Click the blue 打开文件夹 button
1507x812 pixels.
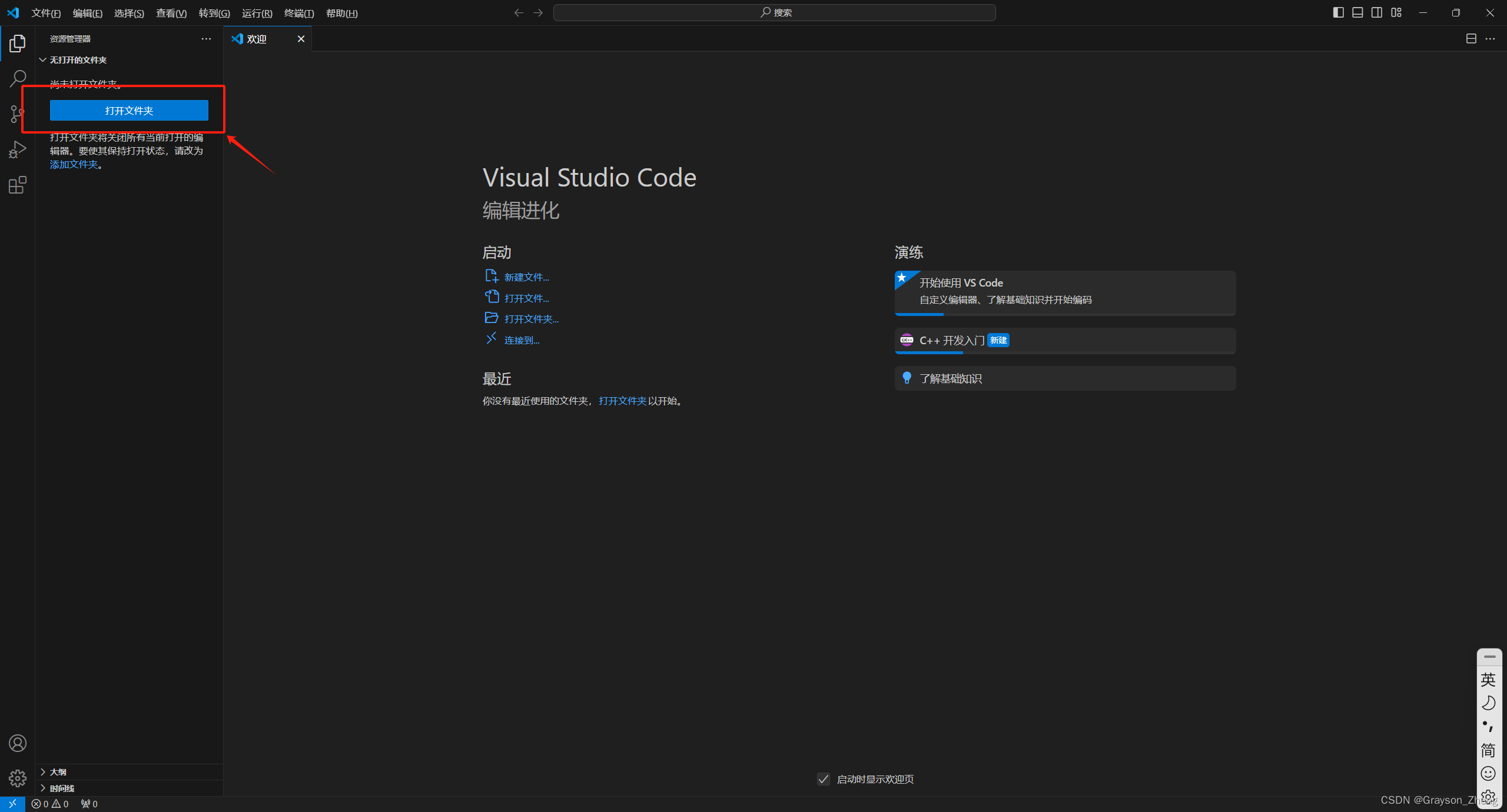coord(129,111)
